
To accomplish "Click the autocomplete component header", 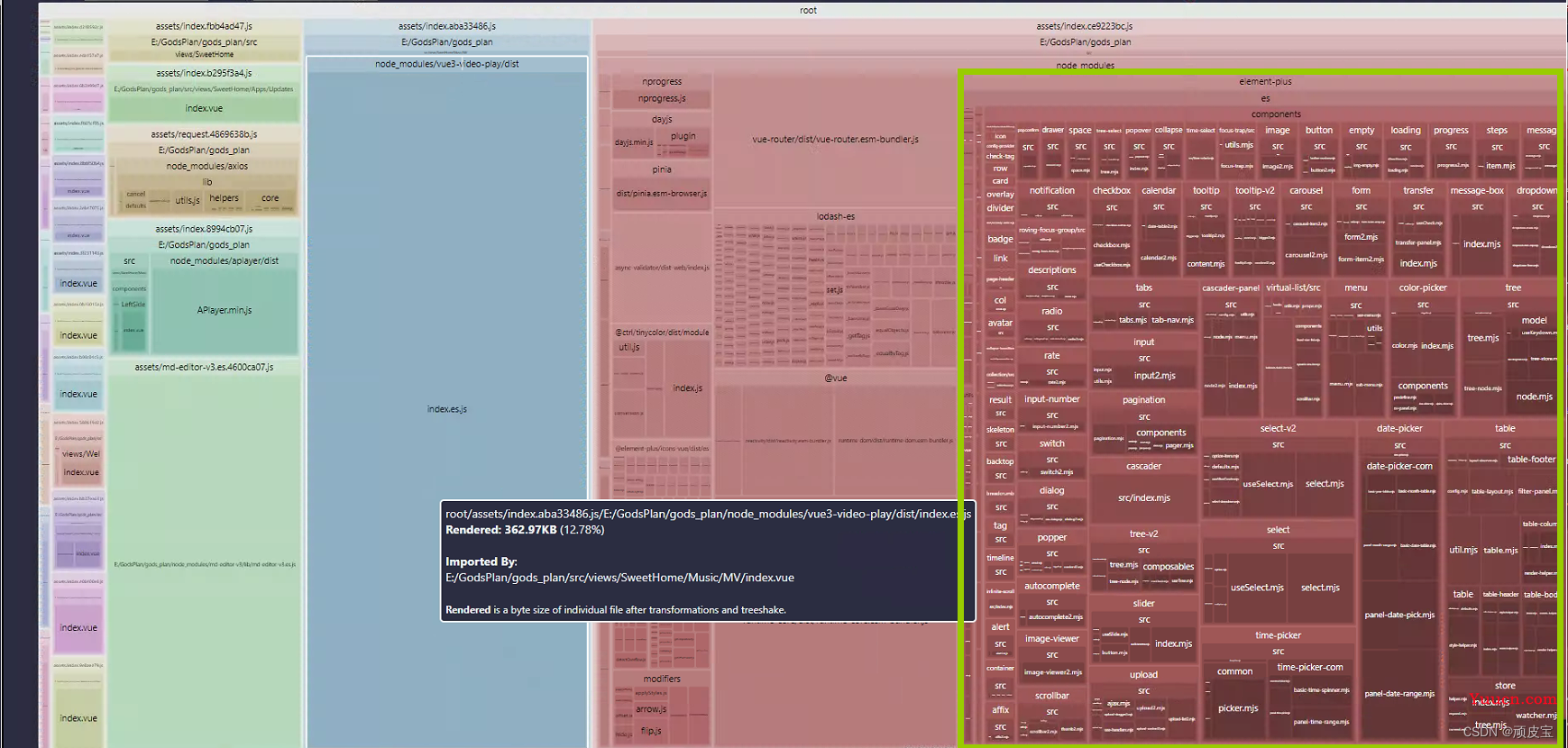I will click(x=1052, y=586).
